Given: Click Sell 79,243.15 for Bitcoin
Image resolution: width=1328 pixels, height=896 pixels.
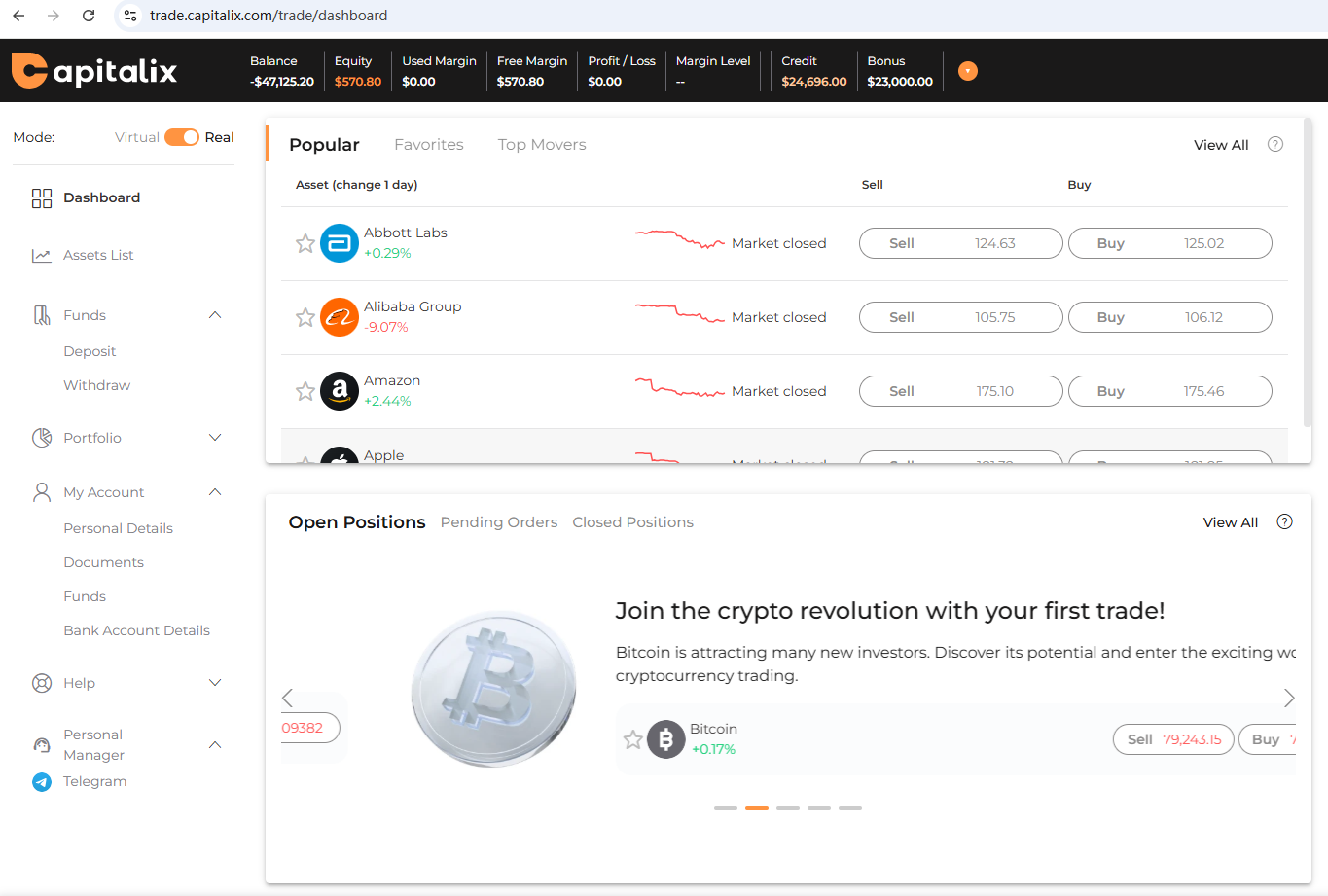Looking at the screenshot, I should 1173,739.
